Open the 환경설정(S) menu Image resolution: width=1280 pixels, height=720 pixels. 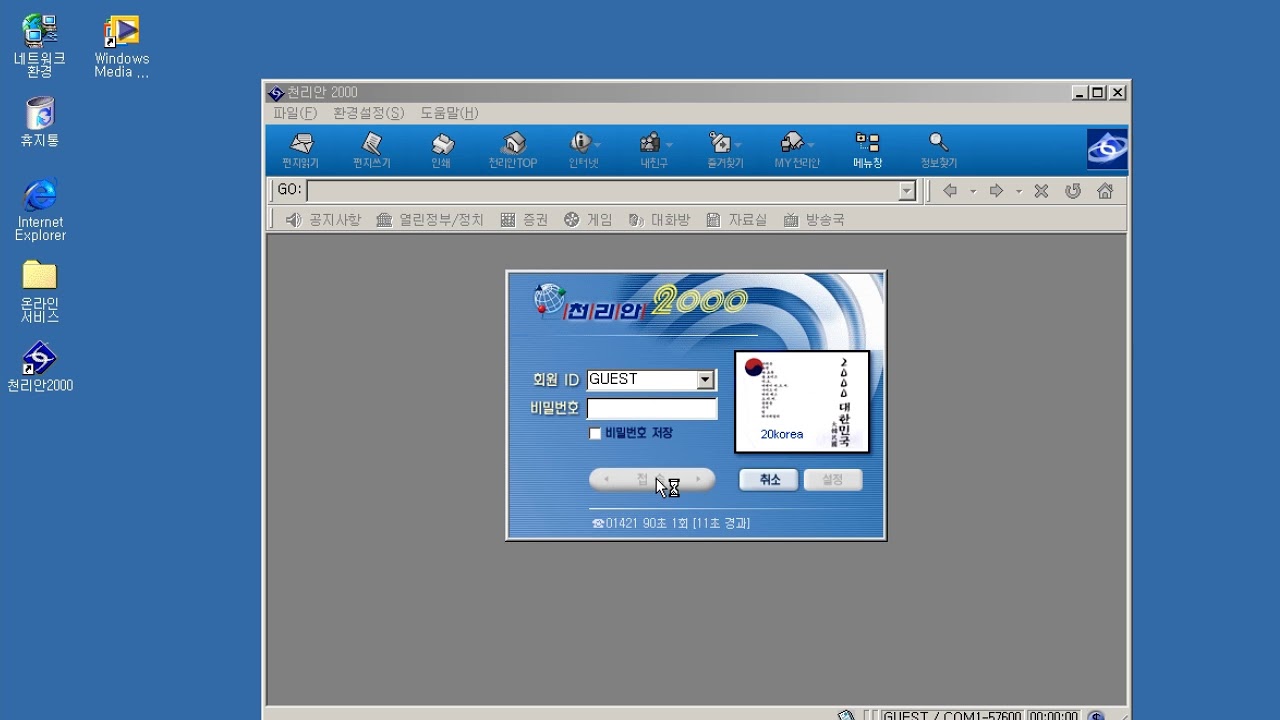(x=368, y=113)
